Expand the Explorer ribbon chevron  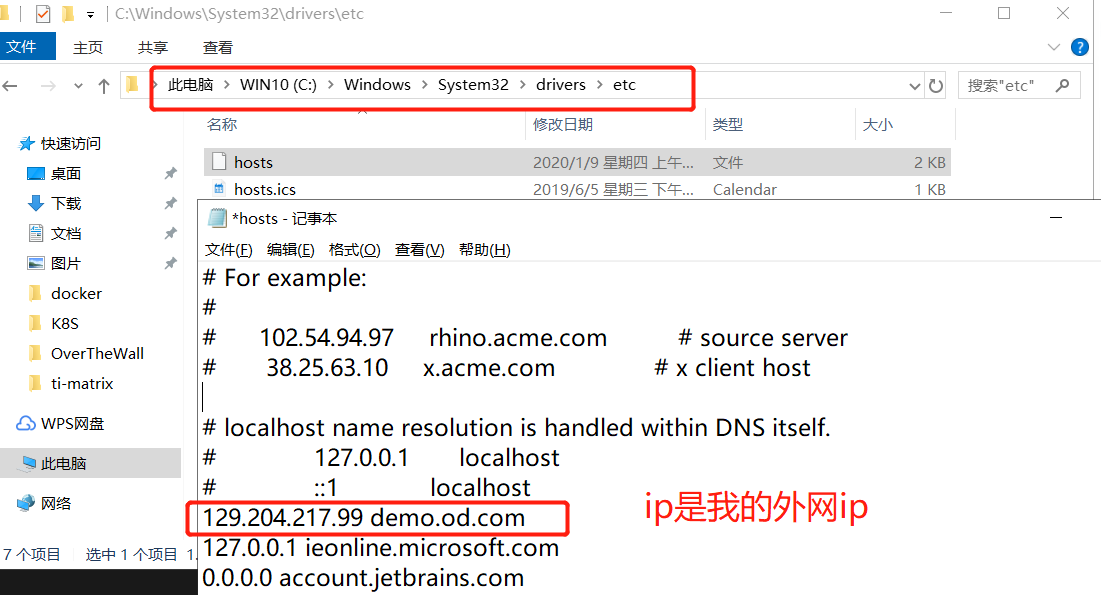pyautogui.click(x=1053, y=47)
